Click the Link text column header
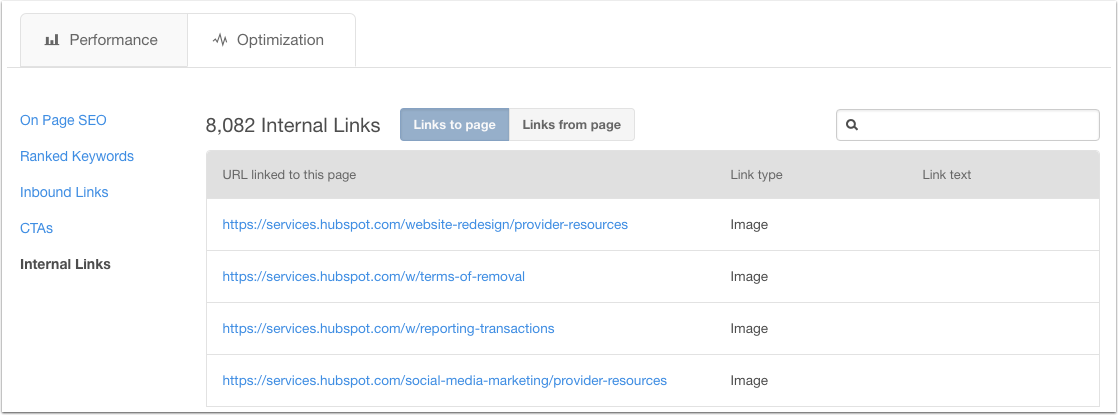The image size is (1118, 415). point(947,175)
